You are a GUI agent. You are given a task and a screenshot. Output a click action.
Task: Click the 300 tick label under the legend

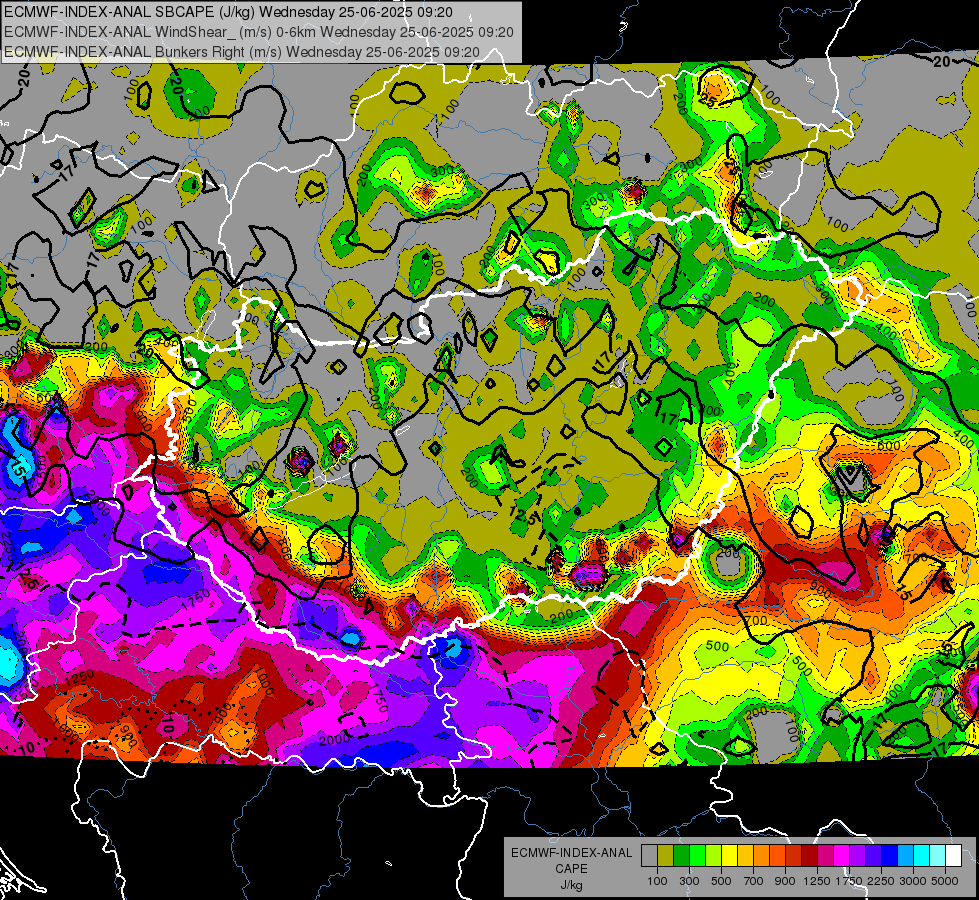tap(689, 881)
